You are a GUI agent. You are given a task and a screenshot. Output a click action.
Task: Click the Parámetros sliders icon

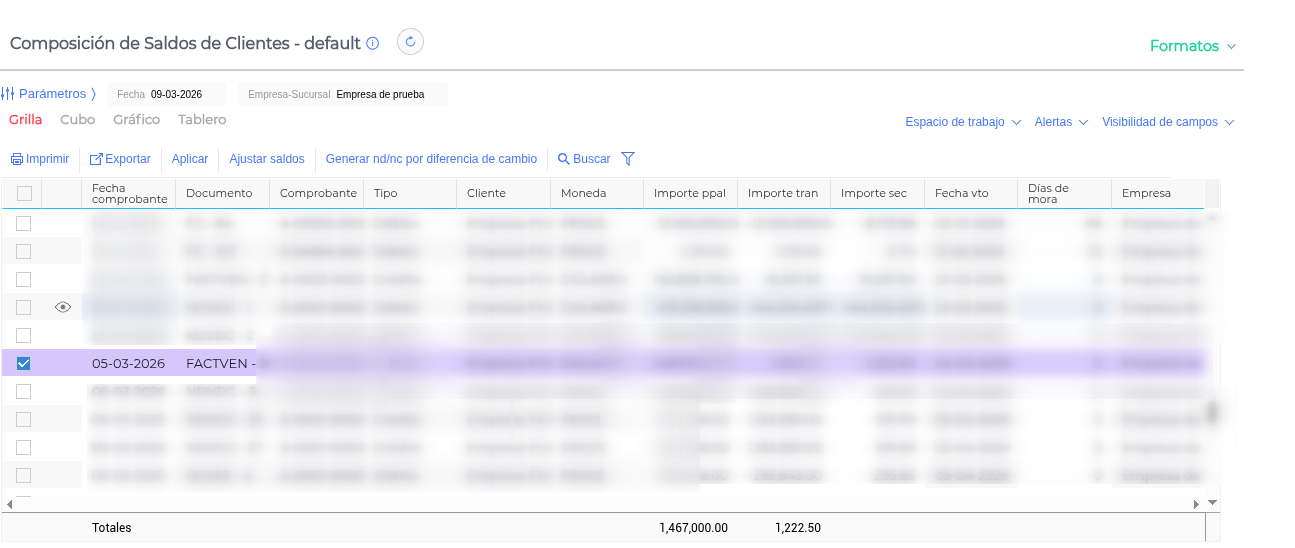click(8, 94)
